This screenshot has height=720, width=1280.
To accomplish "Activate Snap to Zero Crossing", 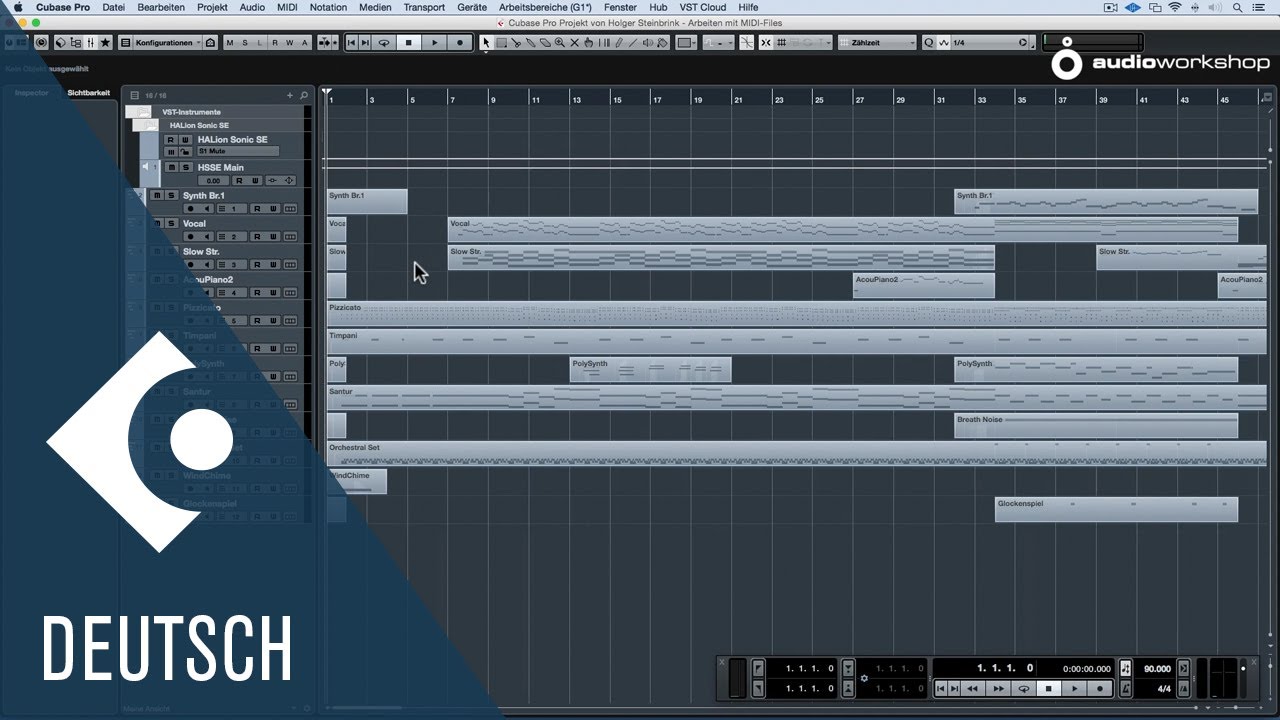I will (747, 43).
